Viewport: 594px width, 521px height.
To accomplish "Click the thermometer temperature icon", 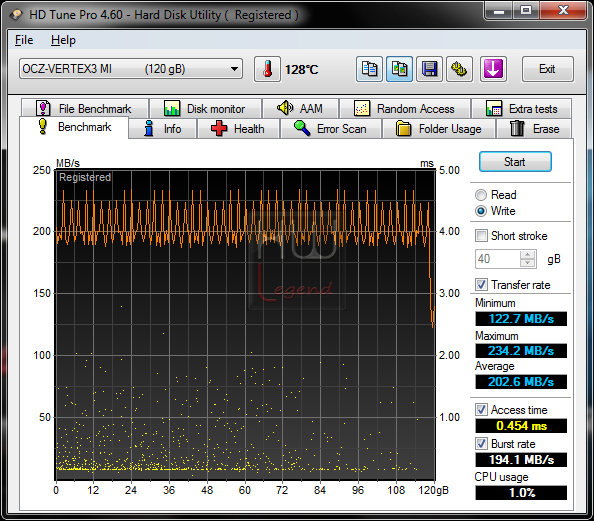I will pos(267,69).
